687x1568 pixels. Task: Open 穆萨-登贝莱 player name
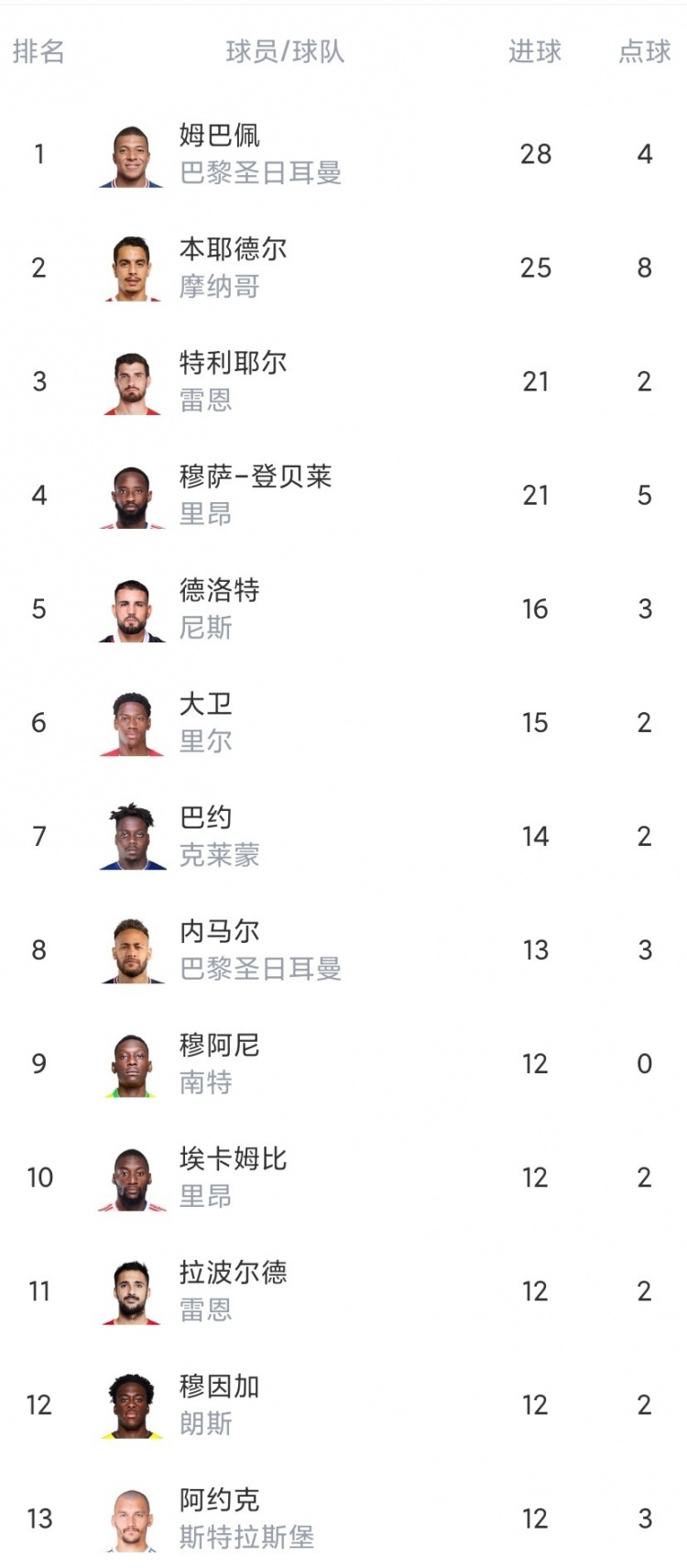coord(256,476)
